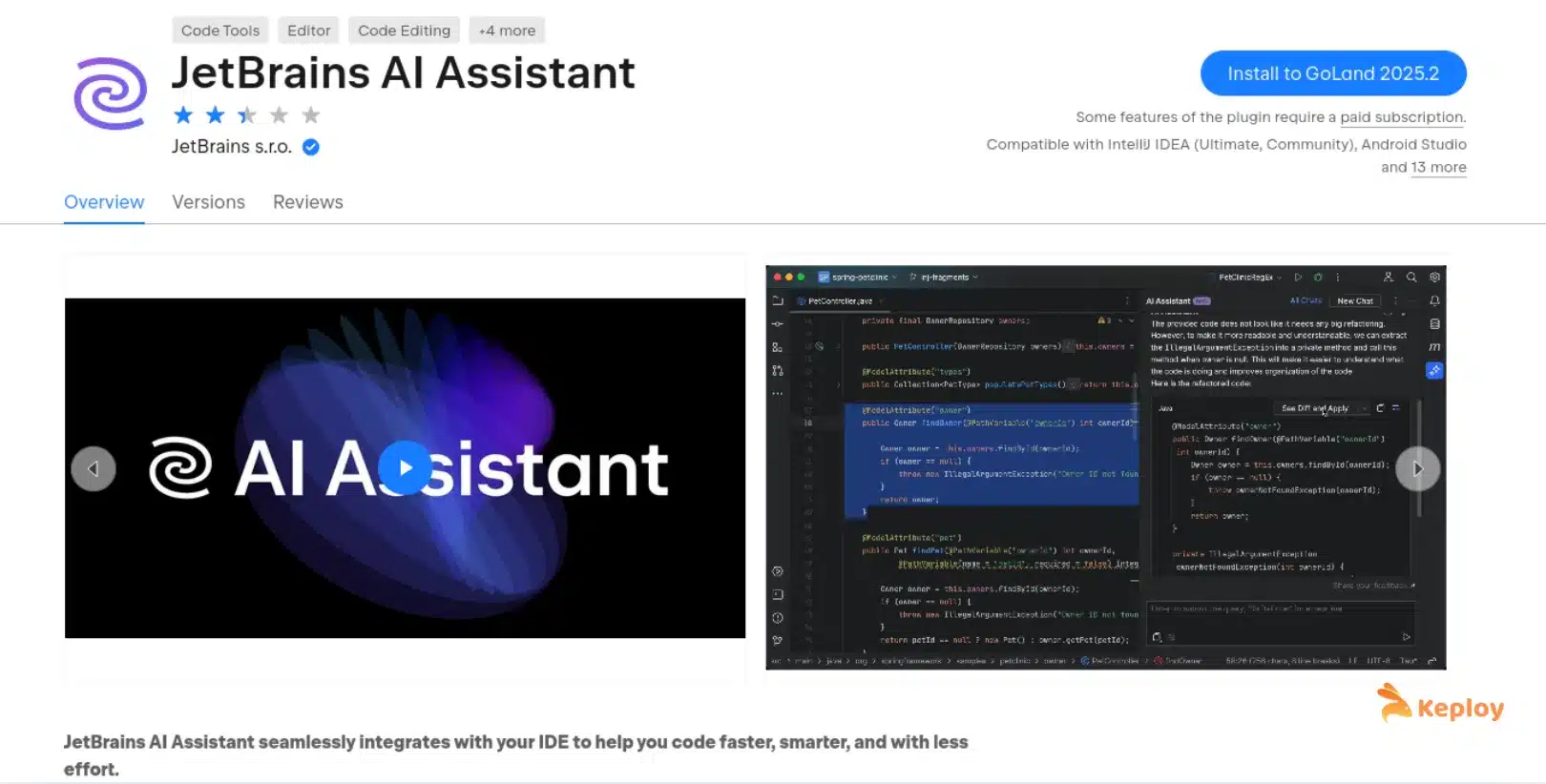Viewport: 1546px width, 784px height.
Task: Open the IDE code screenshot thumbnail
Action: coord(1106,467)
